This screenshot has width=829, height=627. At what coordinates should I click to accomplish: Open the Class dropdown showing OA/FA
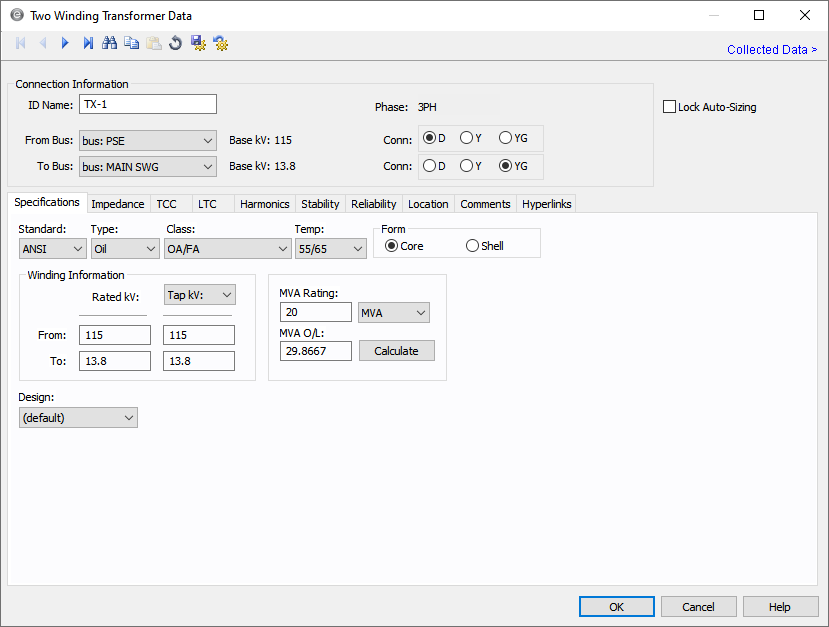point(227,249)
